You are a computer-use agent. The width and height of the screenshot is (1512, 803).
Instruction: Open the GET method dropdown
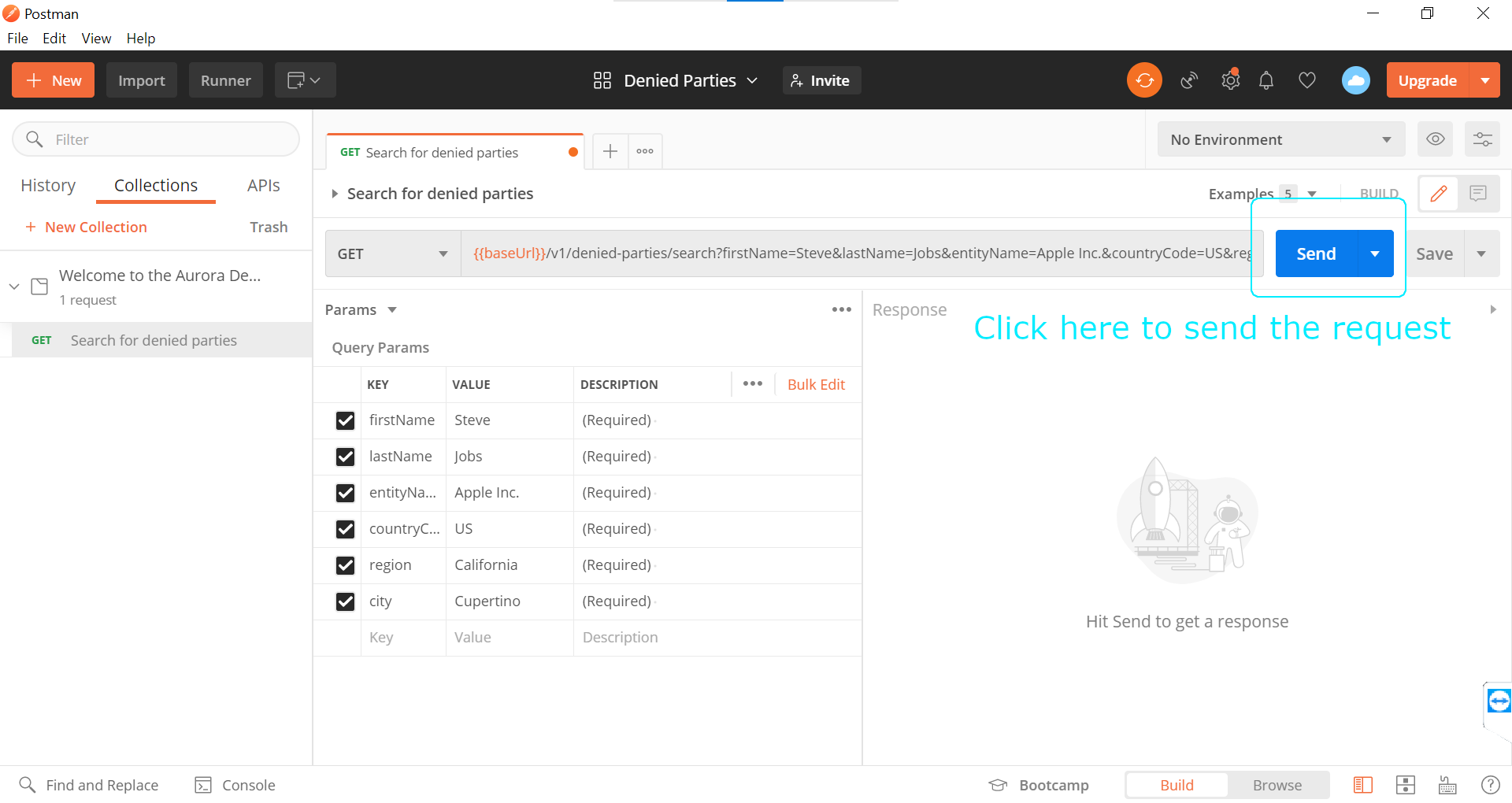(x=393, y=253)
